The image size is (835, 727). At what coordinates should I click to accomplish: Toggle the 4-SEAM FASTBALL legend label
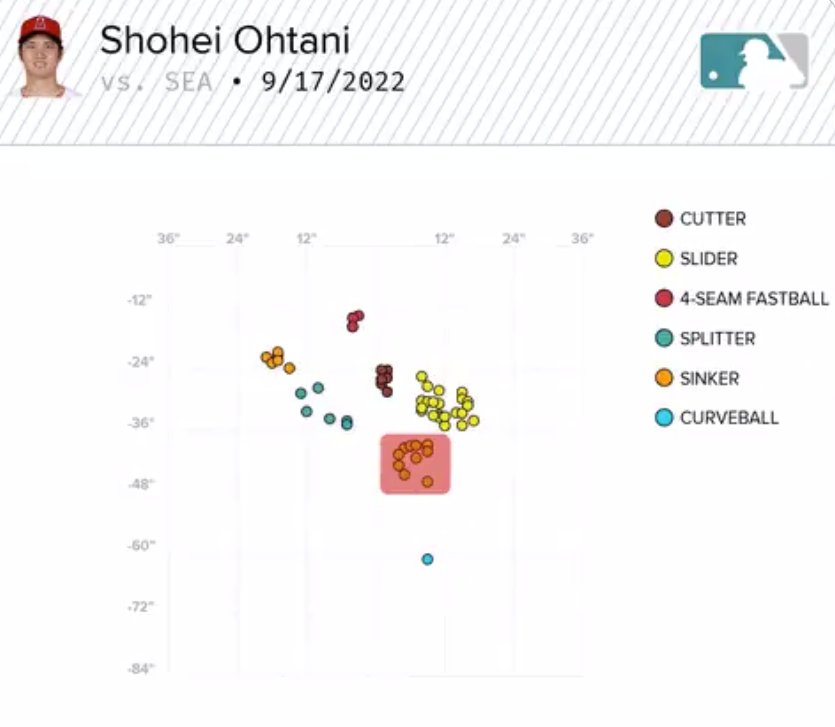coord(754,299)
